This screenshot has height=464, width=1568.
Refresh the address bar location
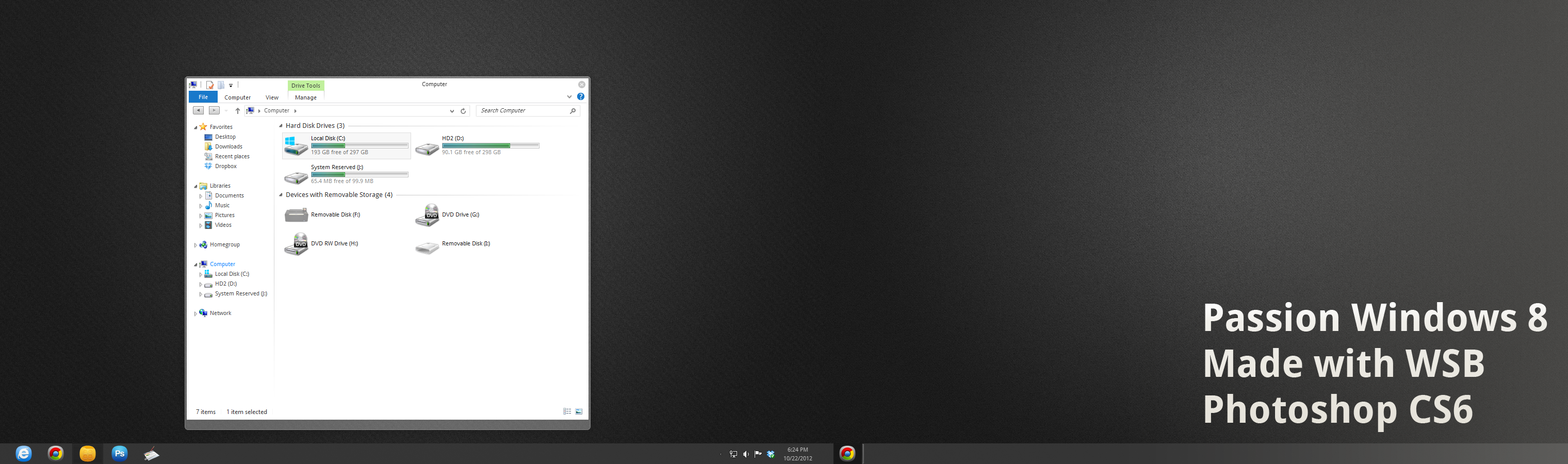click(463, 111)
